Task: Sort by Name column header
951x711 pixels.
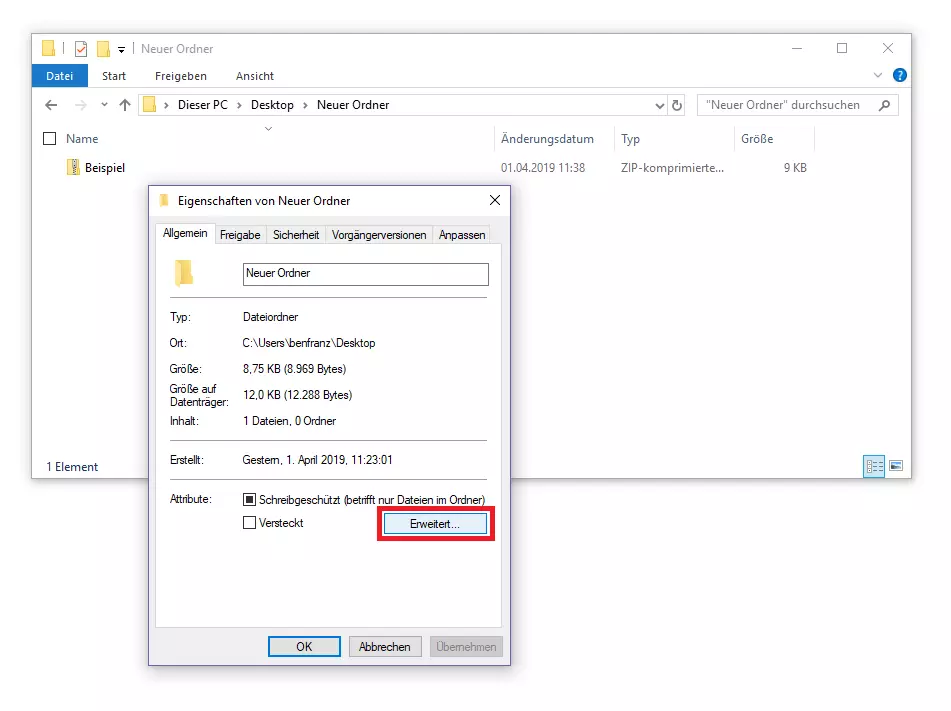Action: 82,139
